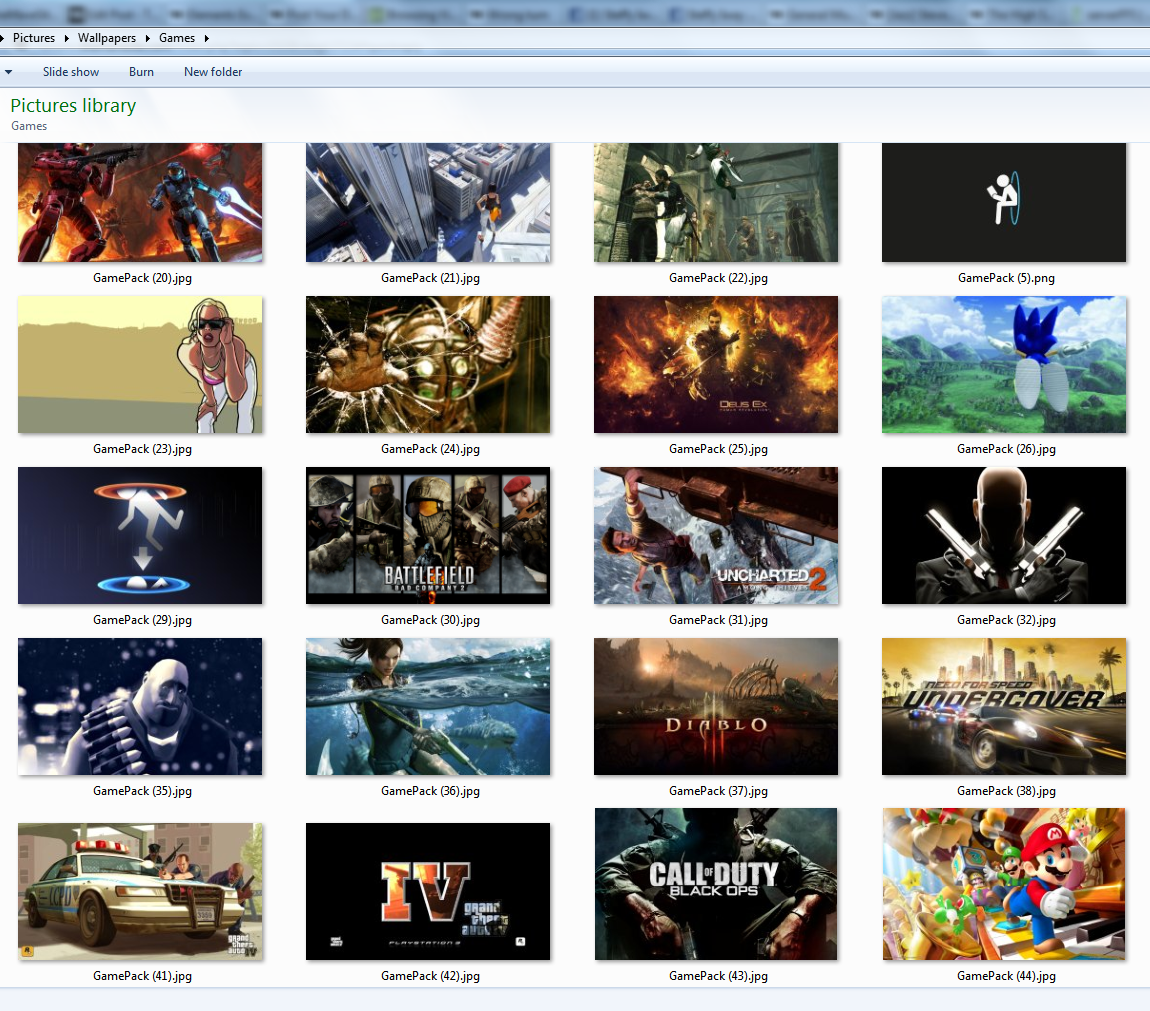Open the toolbar dropdown arrow before Slide show
Screen dimensions: 1150x1011
point(9,72)
